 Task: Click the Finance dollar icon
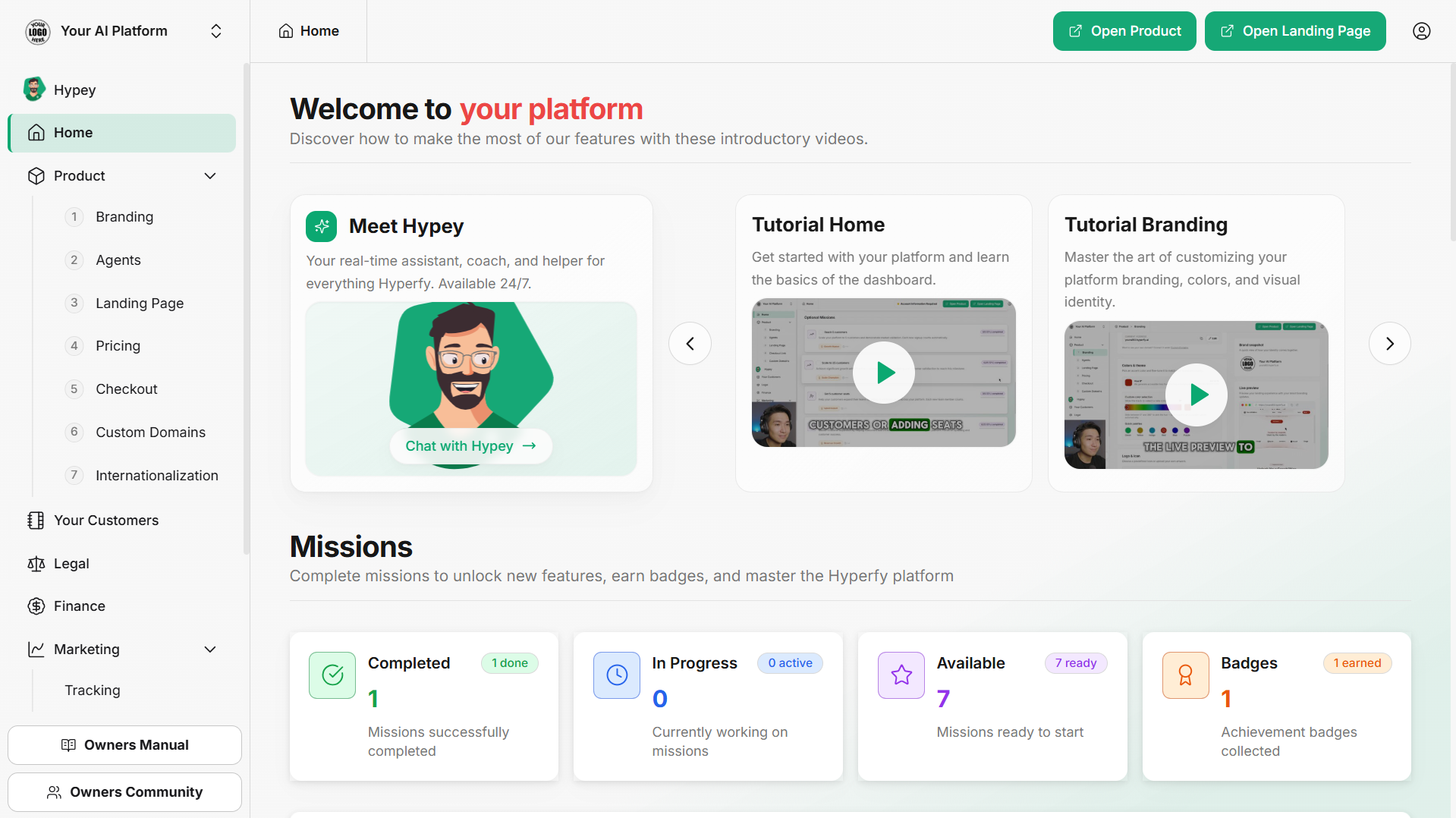click(x=36, y=606)
